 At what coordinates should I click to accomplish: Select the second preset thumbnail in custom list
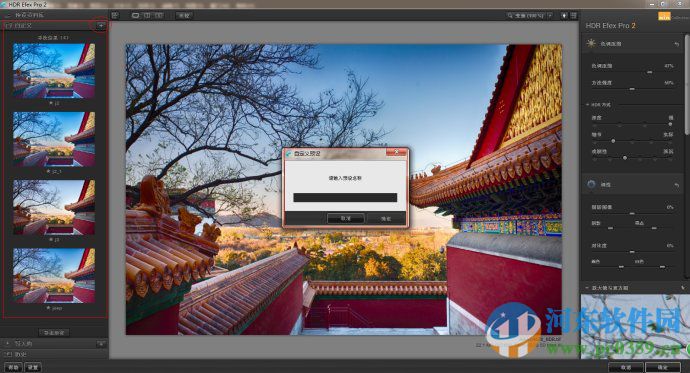[54, 139]
